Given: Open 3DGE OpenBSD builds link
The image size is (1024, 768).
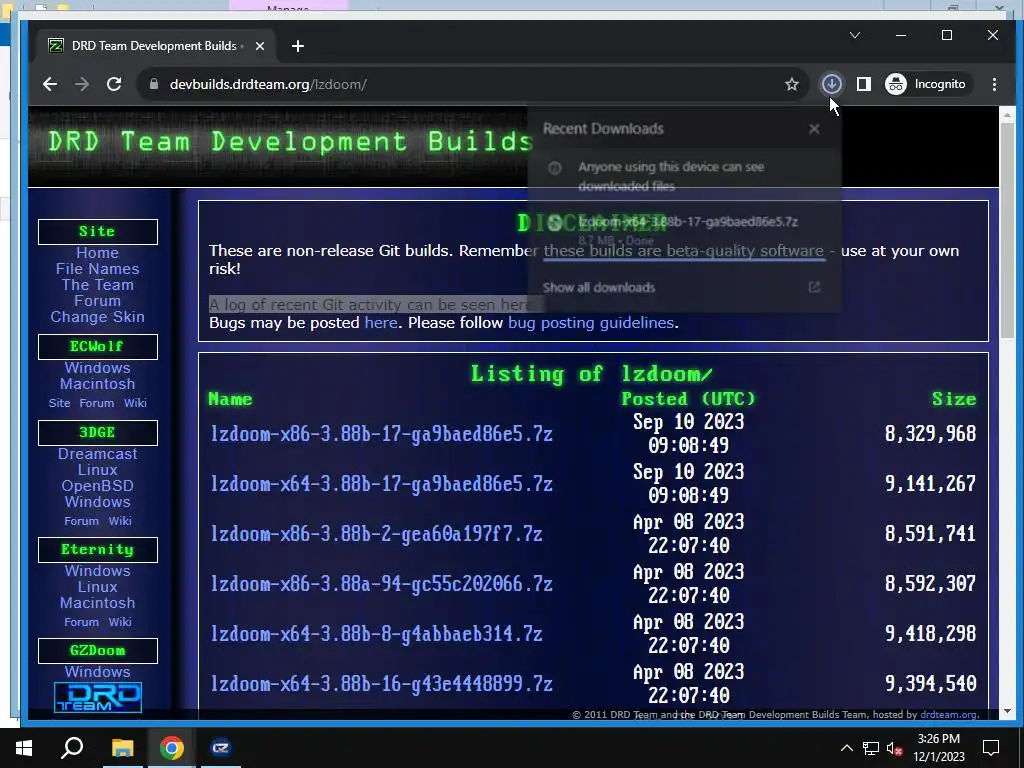Looking at the screenshot, I should (97, 486).
